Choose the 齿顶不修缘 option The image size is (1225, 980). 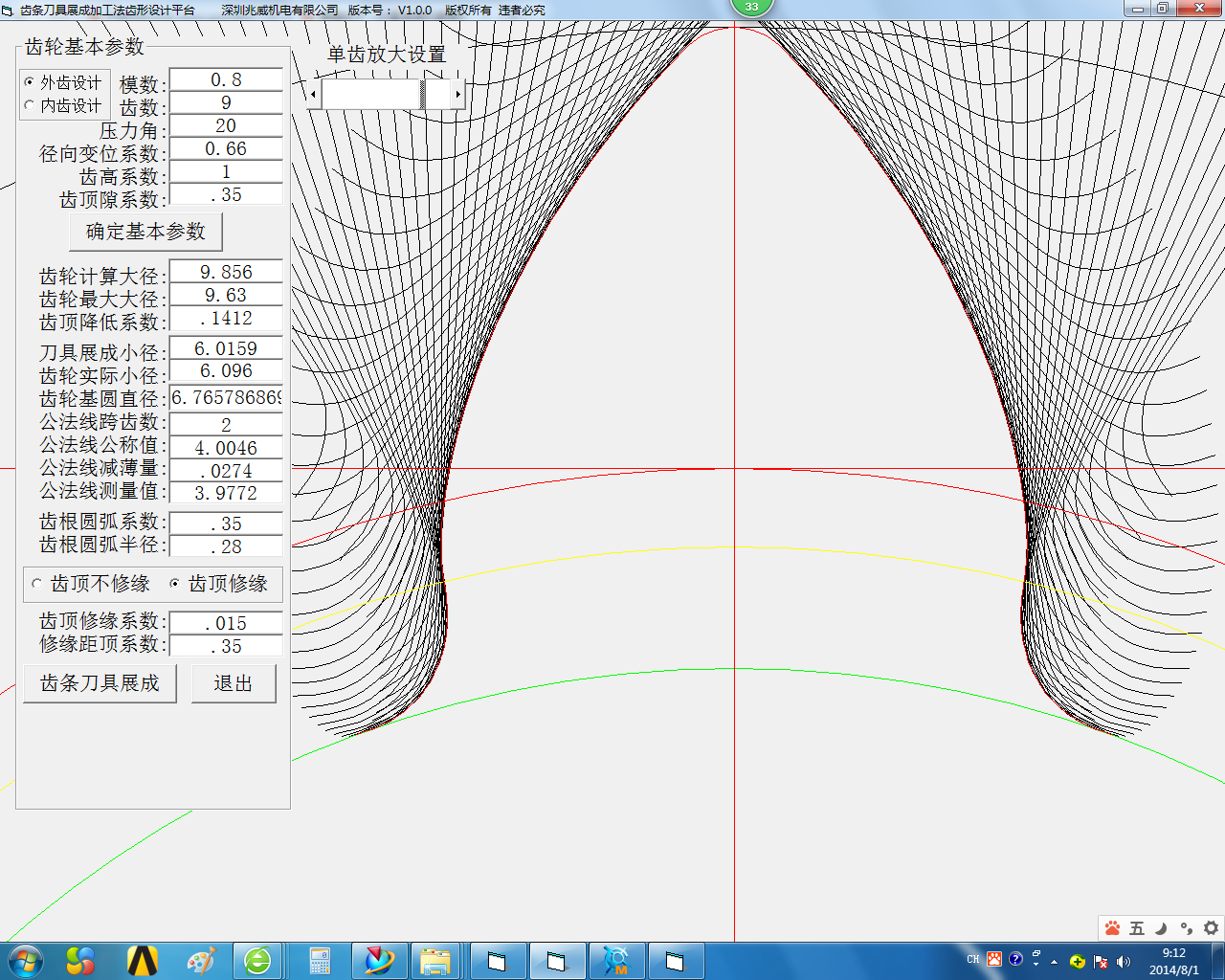[91, 583]
